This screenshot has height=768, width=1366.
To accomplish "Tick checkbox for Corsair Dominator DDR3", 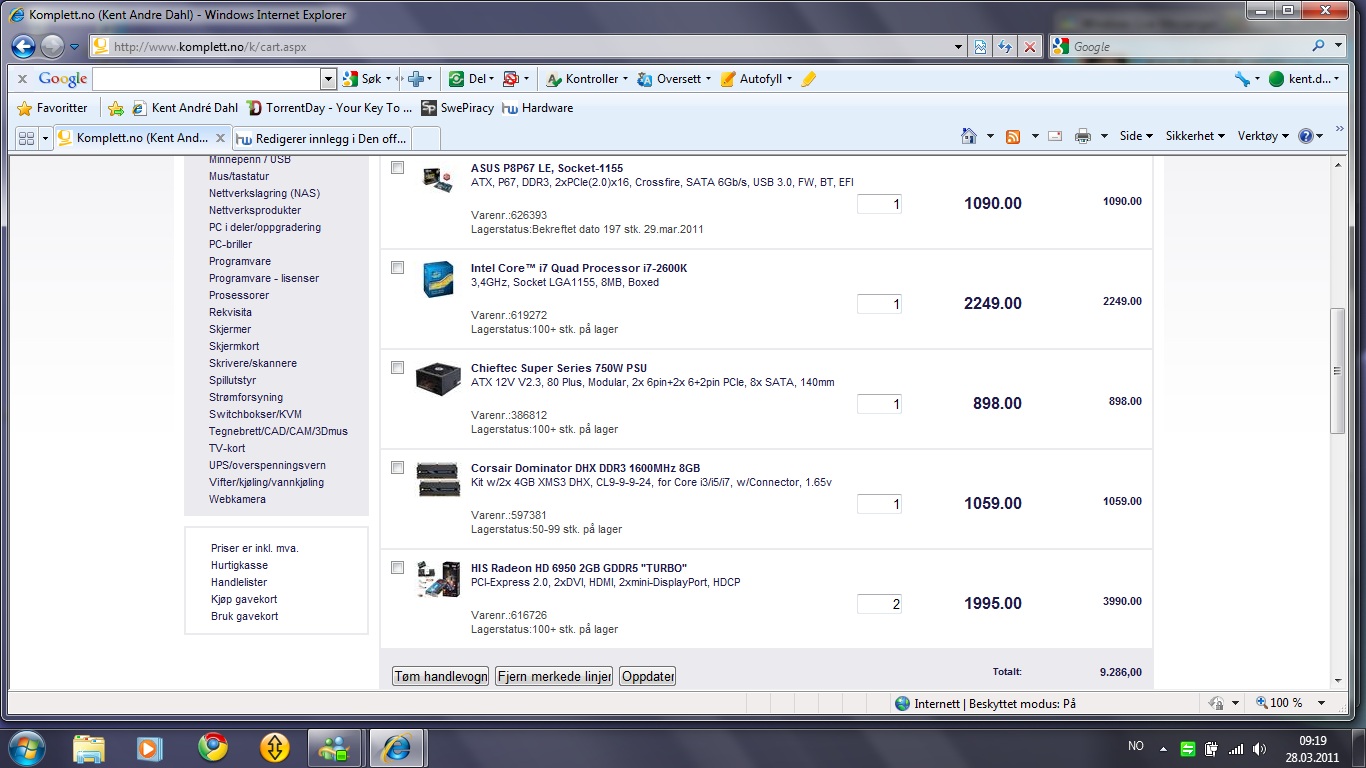I will click(x=398, y=468).
